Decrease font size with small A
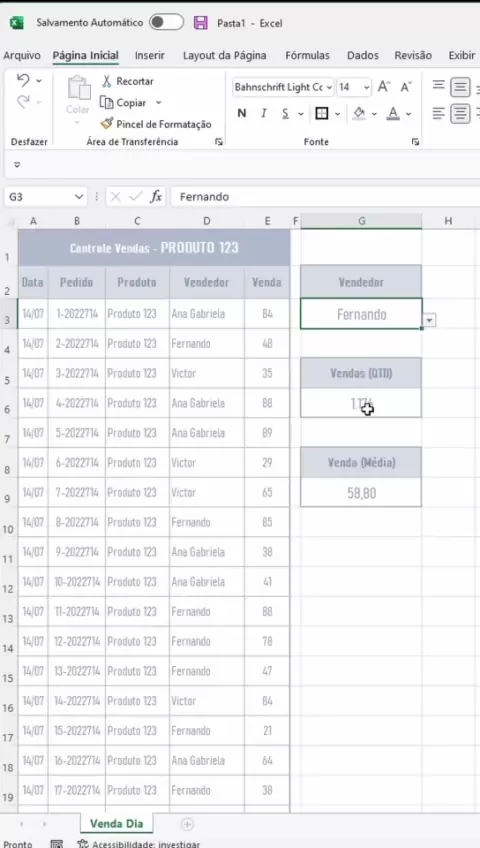The height and width of the screenshot is (848, 480). (x=406, y=87)
